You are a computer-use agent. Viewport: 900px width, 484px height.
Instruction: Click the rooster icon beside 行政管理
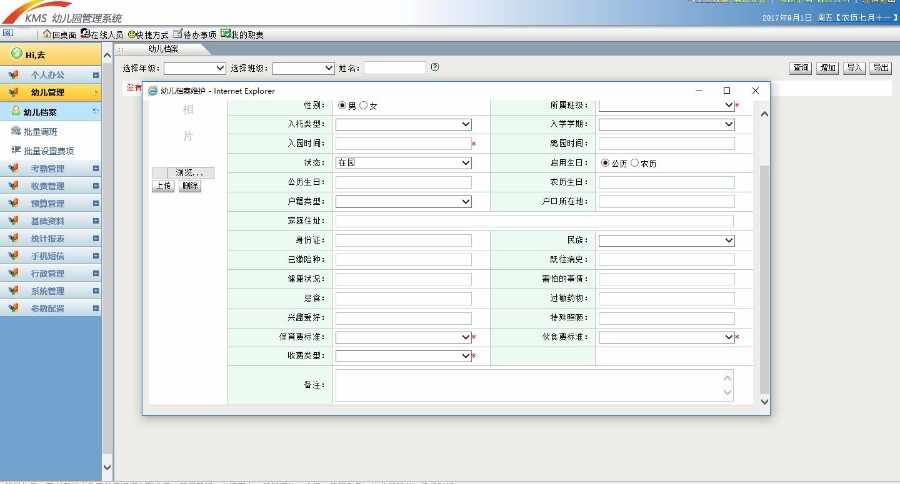click(x=13, y=273)
